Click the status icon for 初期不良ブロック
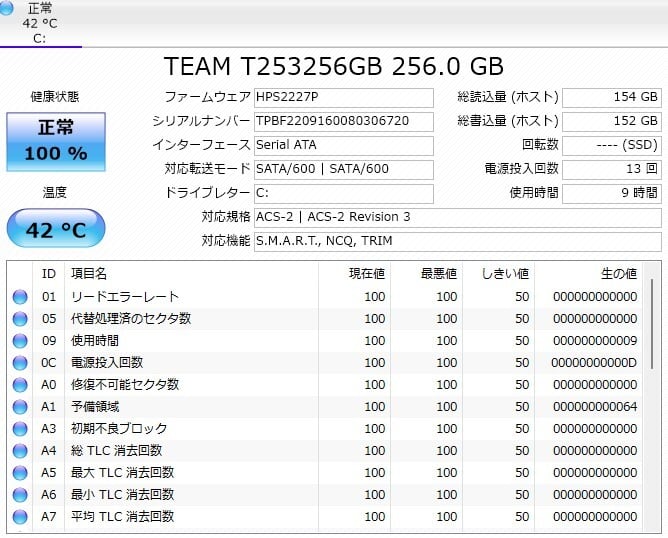The image size is (668, 538). pyautogui.click(x=20, y=429)
